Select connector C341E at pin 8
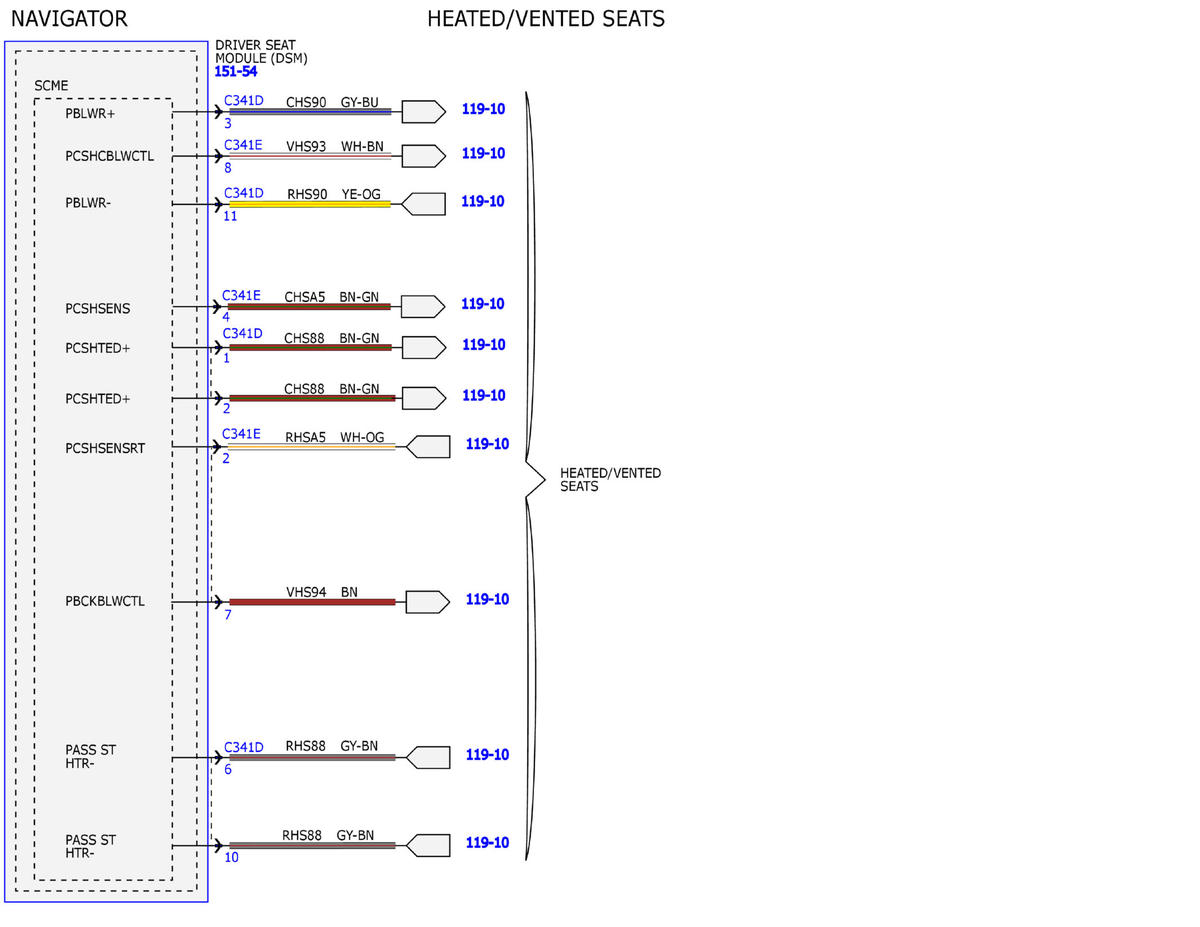This screenshot has height=927, width=1200. pos(243,145)
